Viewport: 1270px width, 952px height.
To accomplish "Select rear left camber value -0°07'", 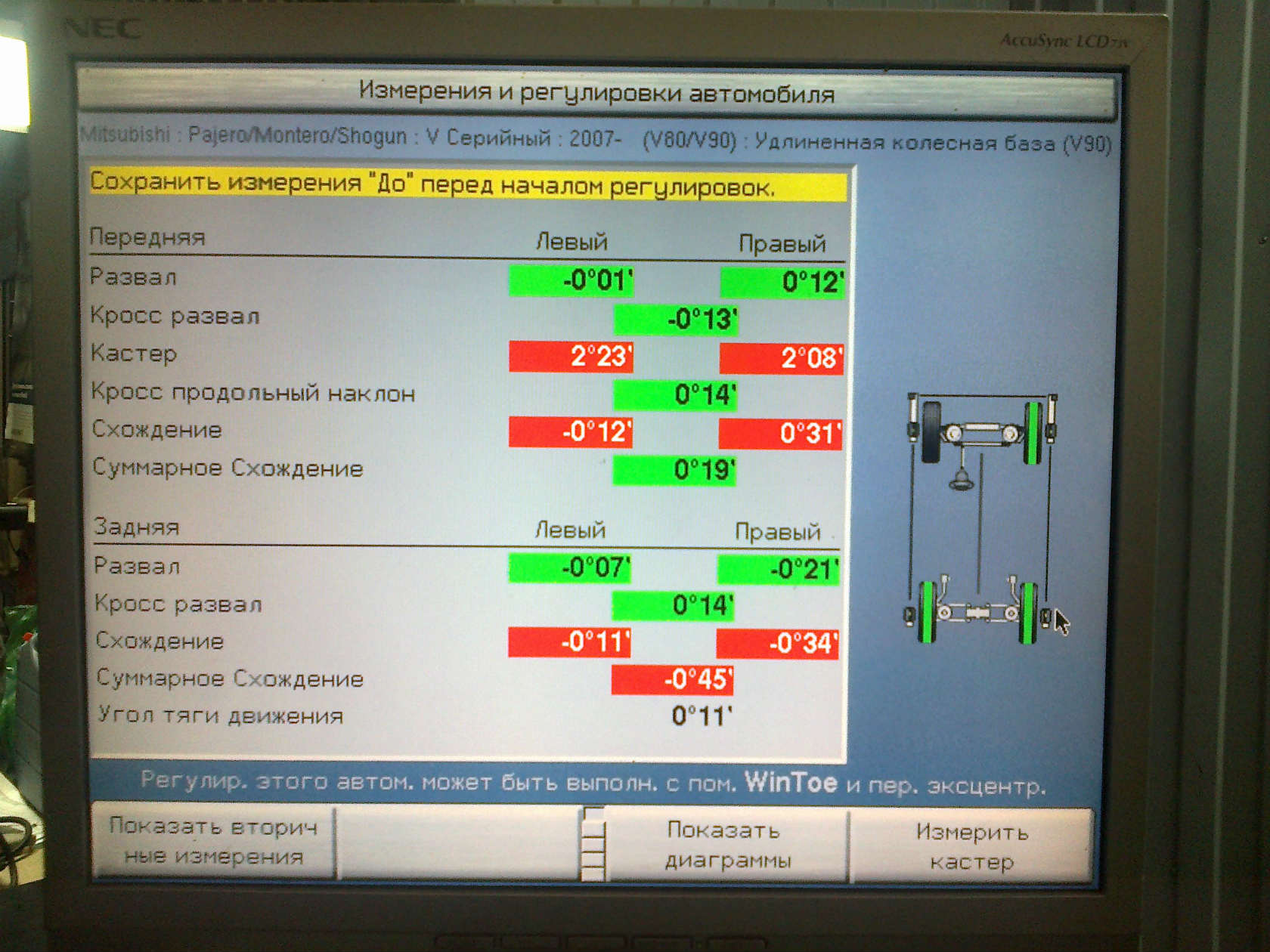I will click(x=569, y=567).
